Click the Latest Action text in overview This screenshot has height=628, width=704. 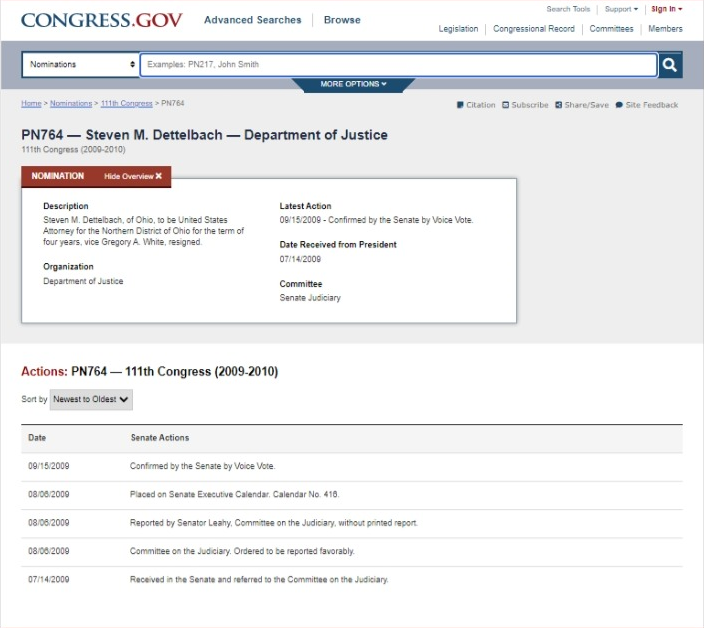tap(376, 220)
